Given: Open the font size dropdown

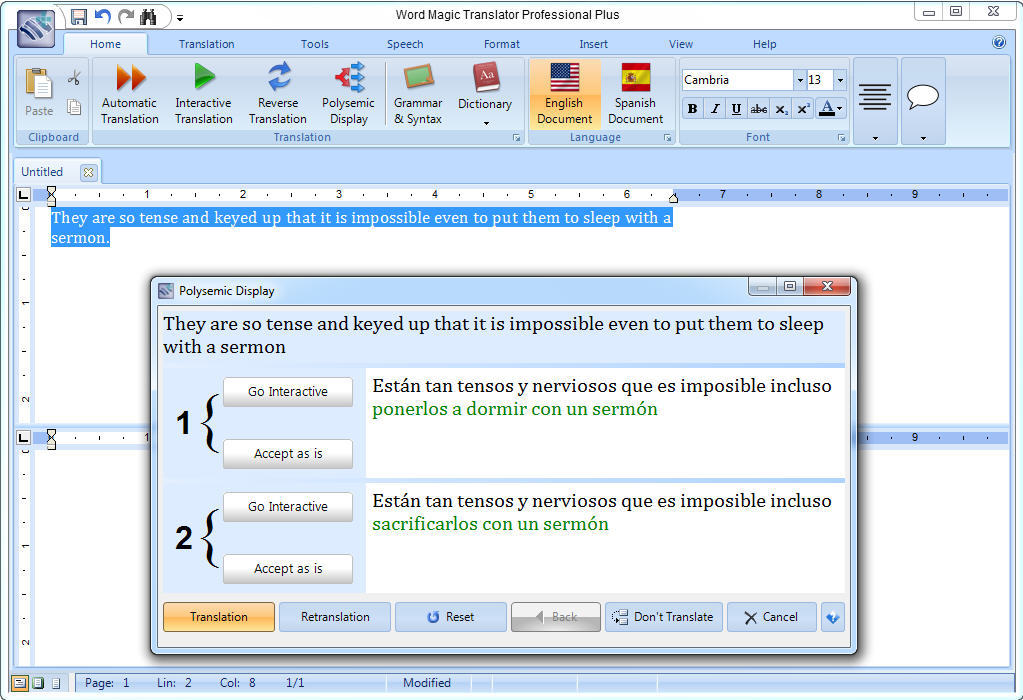Looking at the screenshot, I should [x=839, y=80].
